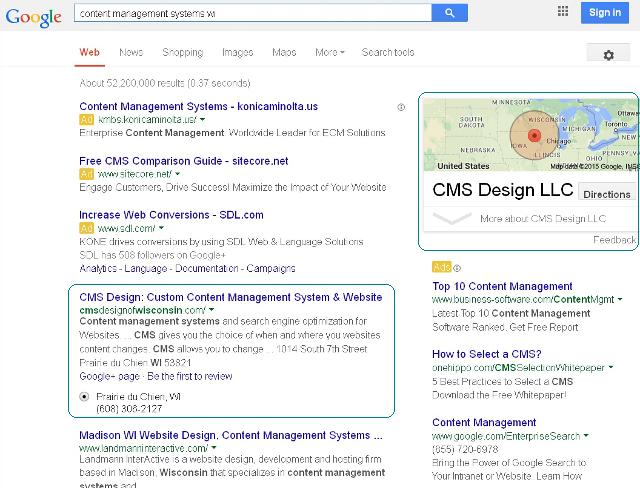Expand the arrow next to kmbs.konicaminolta.us
The image size is (640, 488).
pos(203,120)
